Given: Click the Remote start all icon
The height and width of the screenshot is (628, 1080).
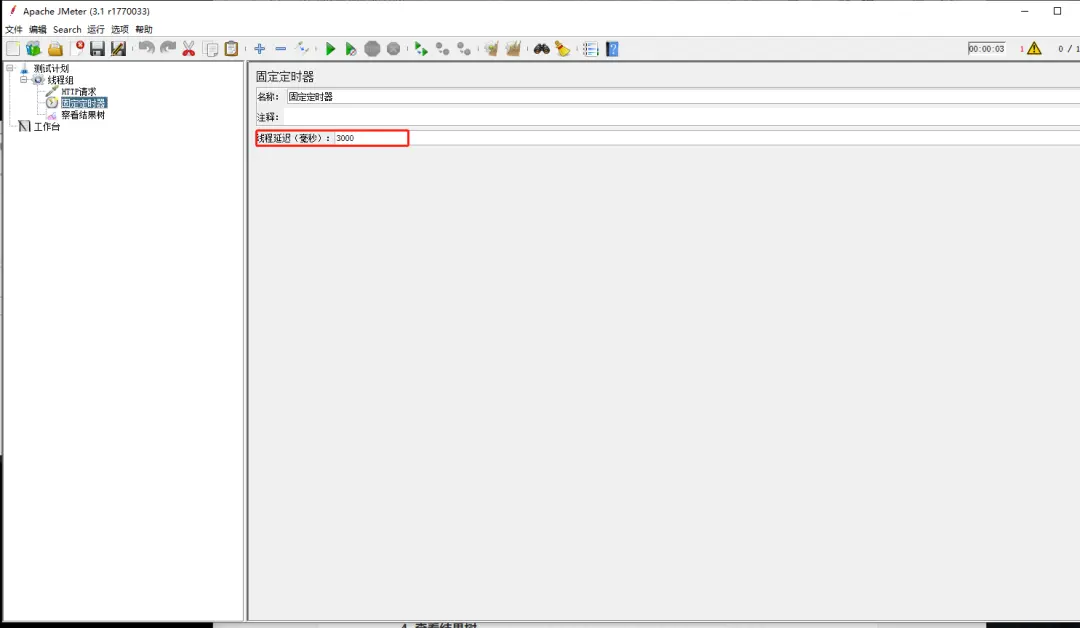Looking at the screenshot, I should pos(421,49).
